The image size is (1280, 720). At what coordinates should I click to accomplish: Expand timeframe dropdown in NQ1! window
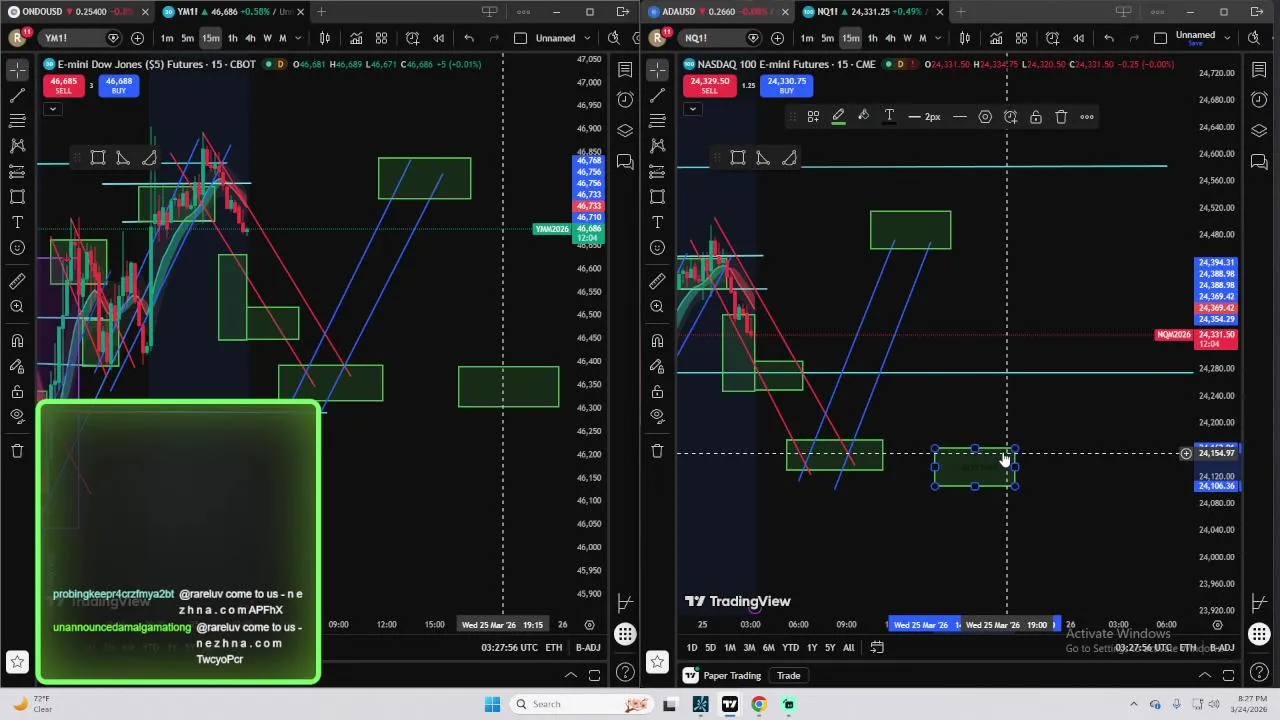pyautogui.click(x=937, y=38)
